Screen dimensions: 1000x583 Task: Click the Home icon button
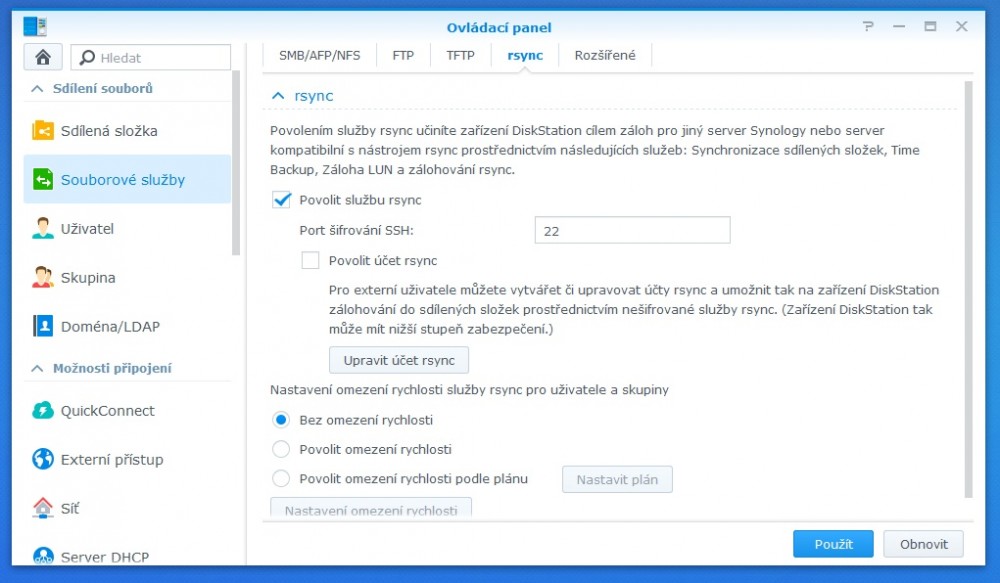43,57
